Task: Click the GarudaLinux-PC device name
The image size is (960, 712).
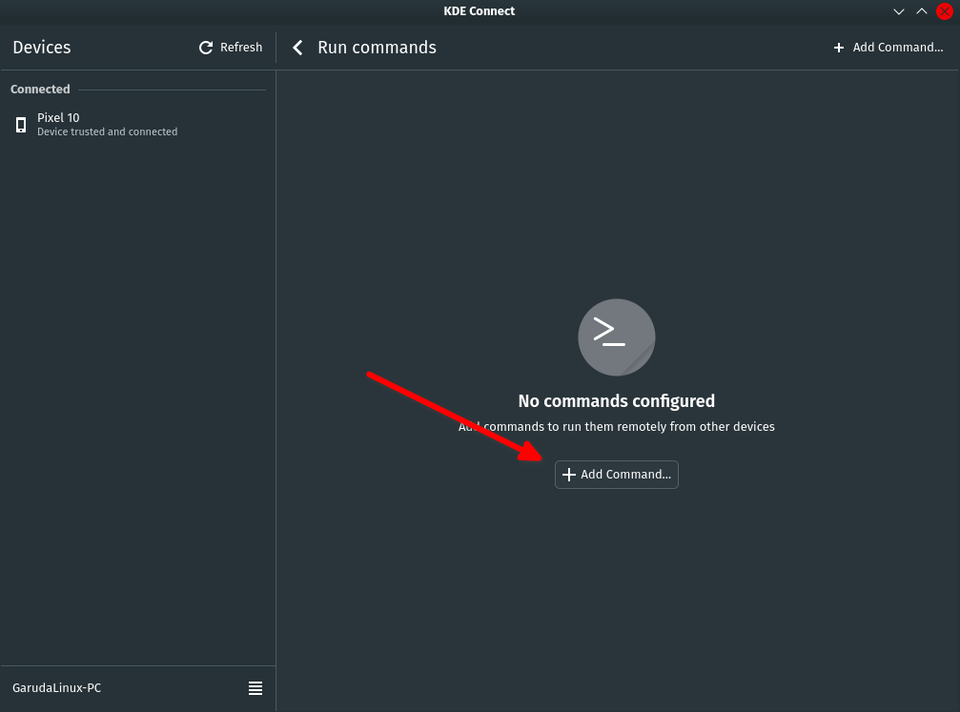Action: 57,687
